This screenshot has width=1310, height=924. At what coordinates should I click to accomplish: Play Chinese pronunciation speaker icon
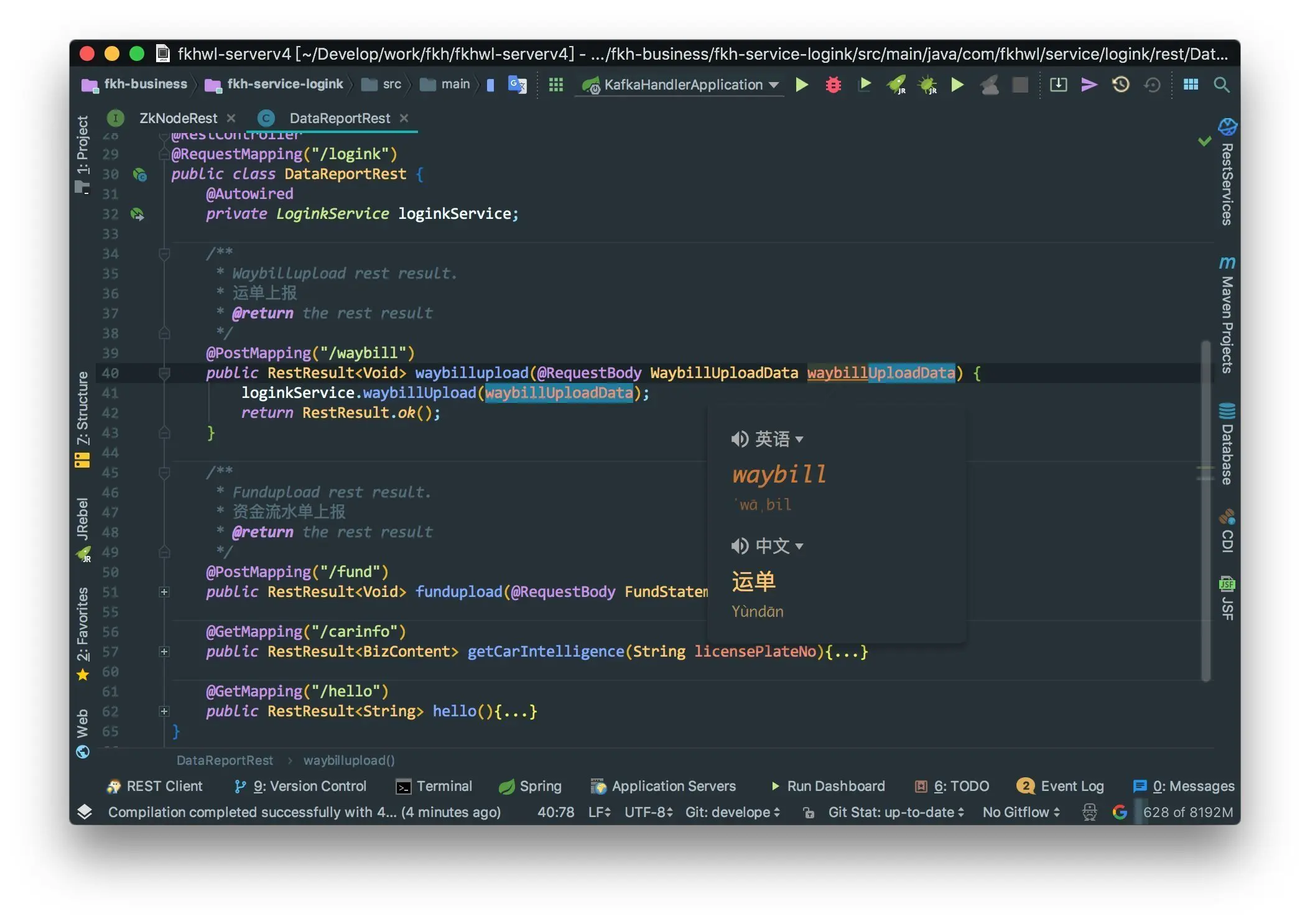[739, 546]
